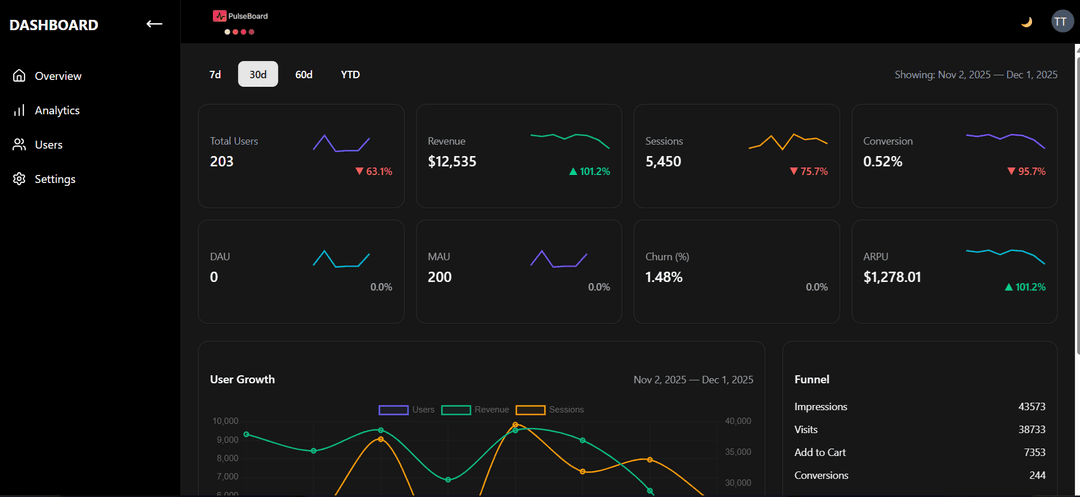Open the TT user avatar menu

[x=1061, y=22]
